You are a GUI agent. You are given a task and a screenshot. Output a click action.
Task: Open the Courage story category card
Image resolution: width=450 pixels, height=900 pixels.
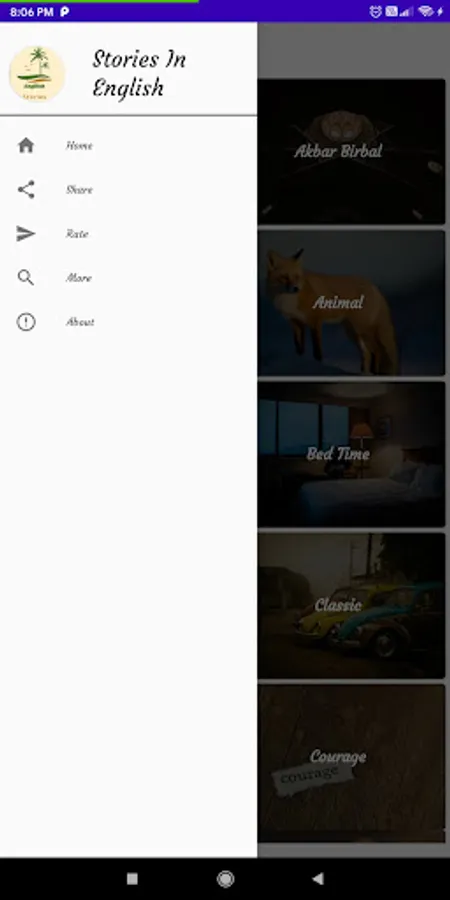tap(351, 763)
